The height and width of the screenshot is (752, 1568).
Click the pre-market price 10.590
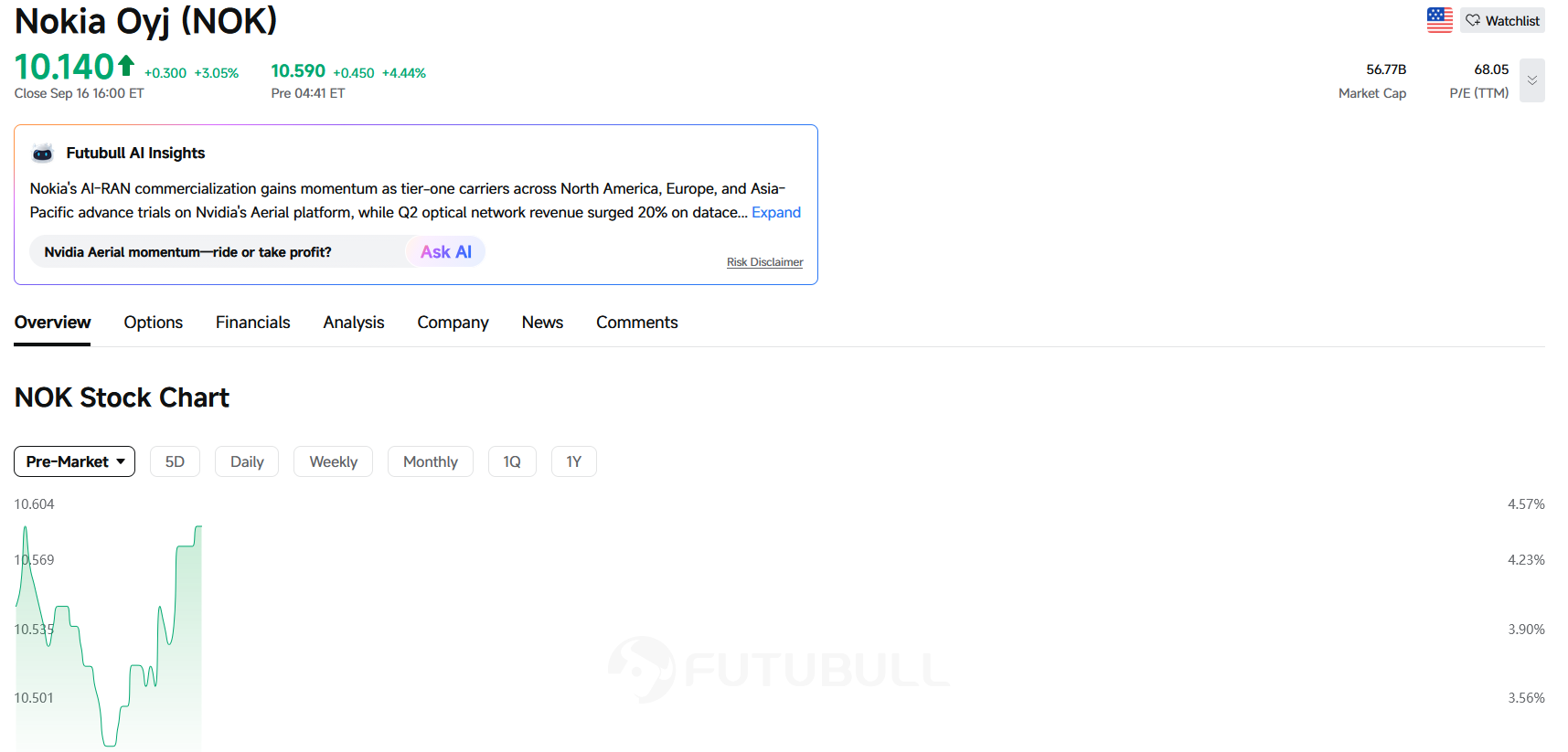(298, 71)
